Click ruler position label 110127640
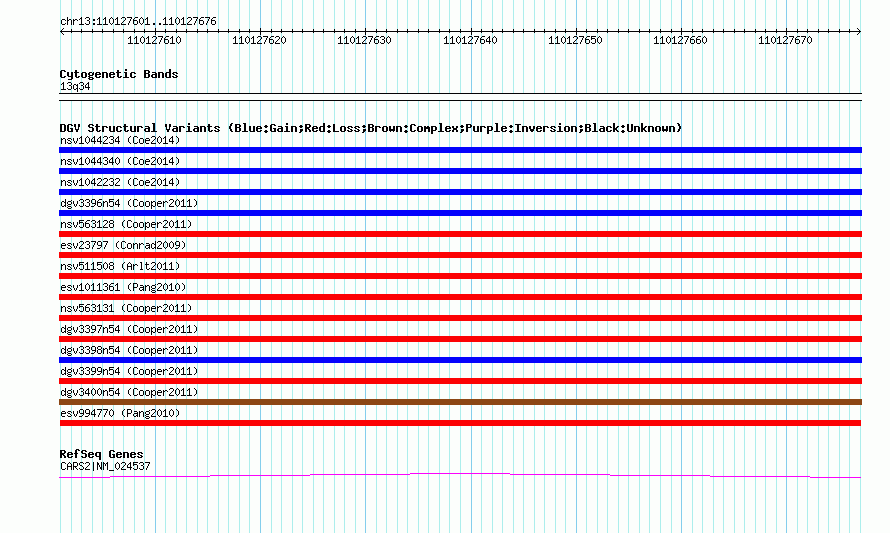This screenshot has width=890, height=533. pyautogui.click(x=469, y=40)
